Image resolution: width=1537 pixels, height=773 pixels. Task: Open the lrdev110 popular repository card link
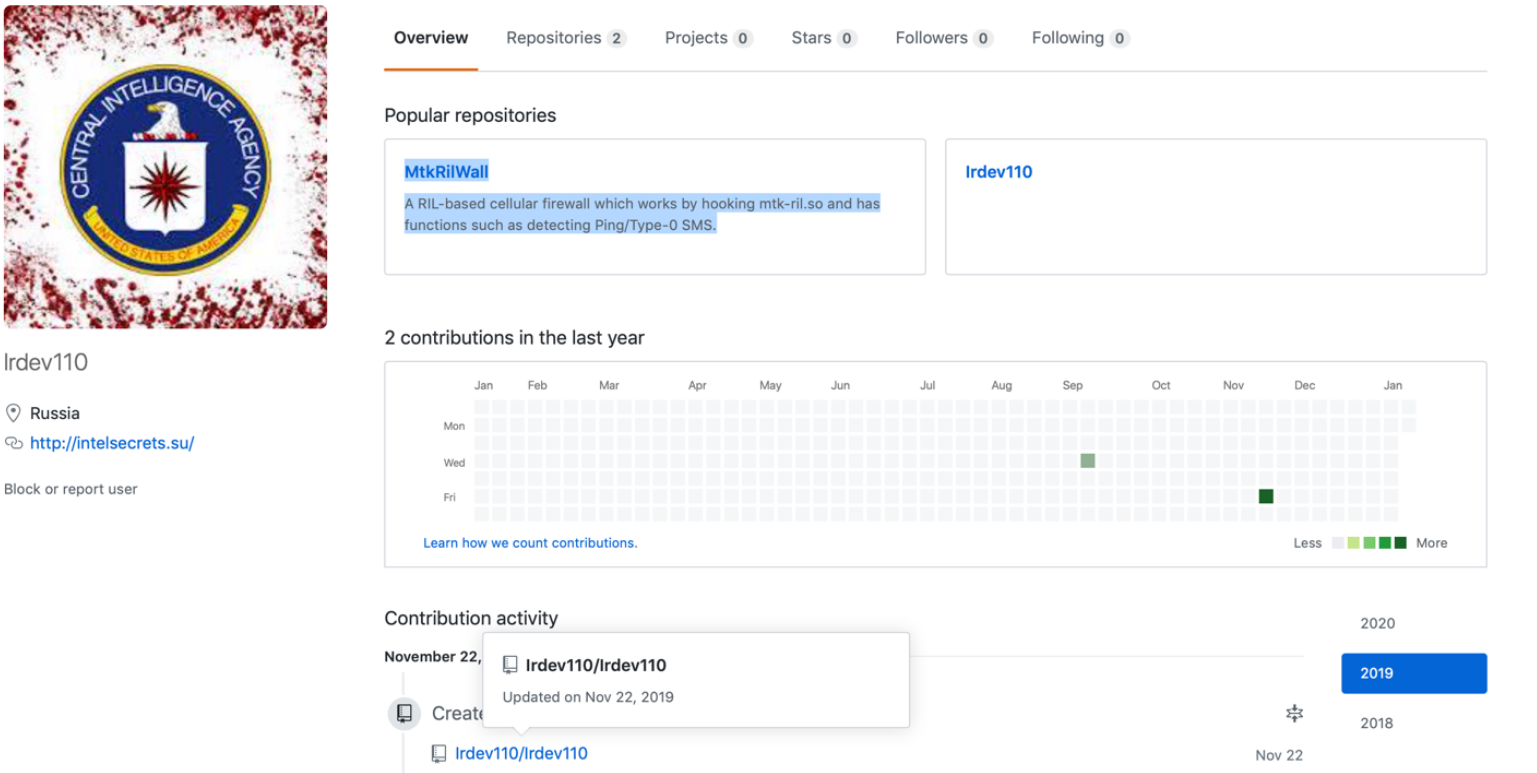pyautogui.click(x=998, y=172)
